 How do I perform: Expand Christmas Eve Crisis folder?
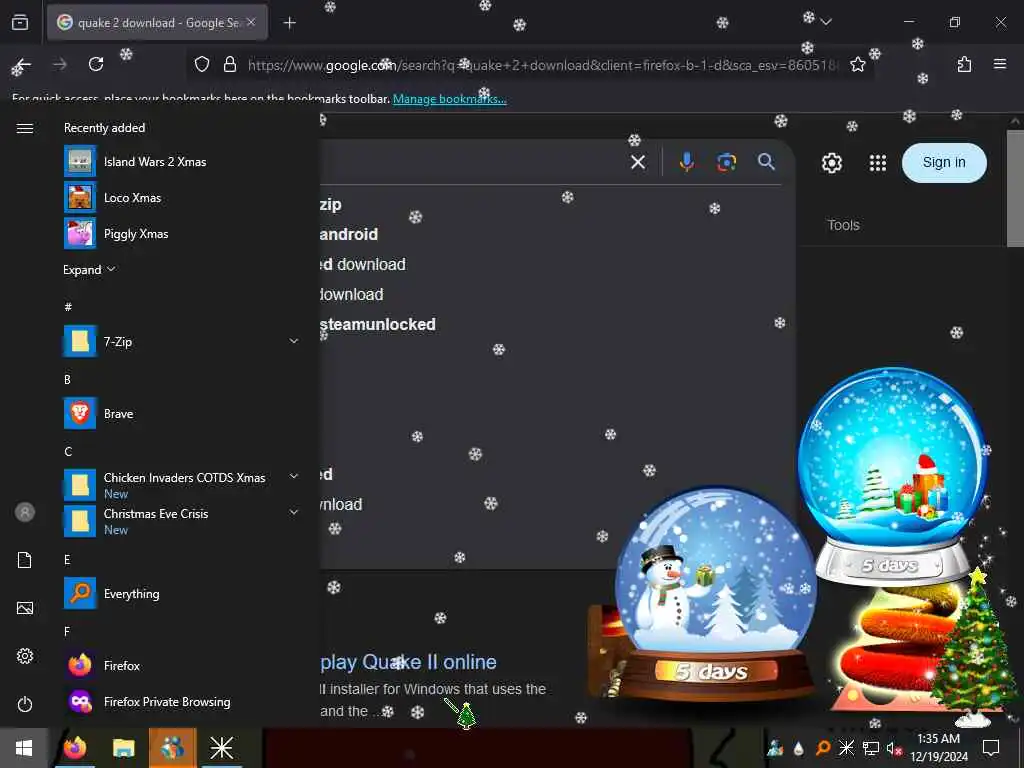[181, 520]
